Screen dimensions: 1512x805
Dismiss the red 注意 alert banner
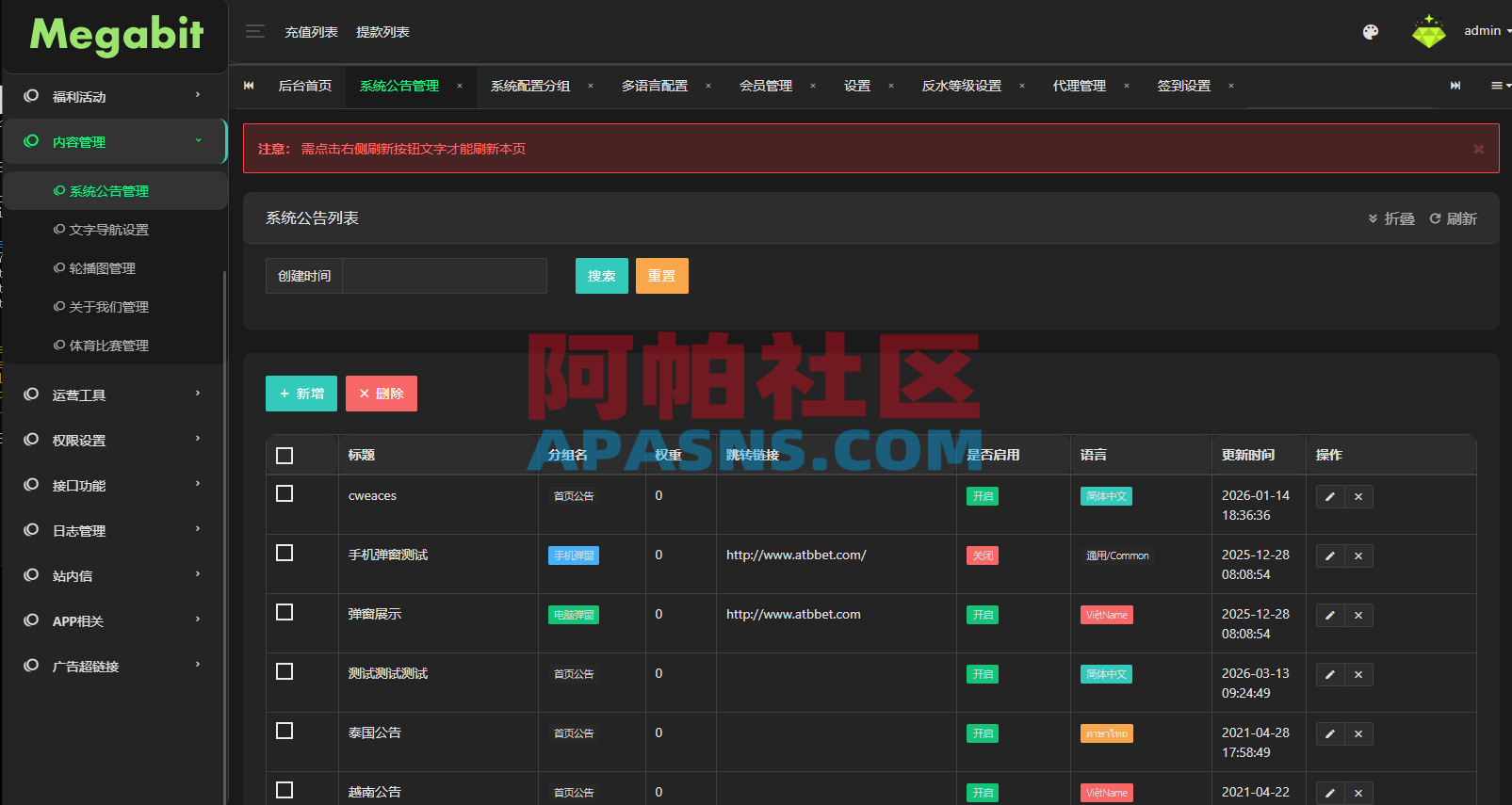1478,149
